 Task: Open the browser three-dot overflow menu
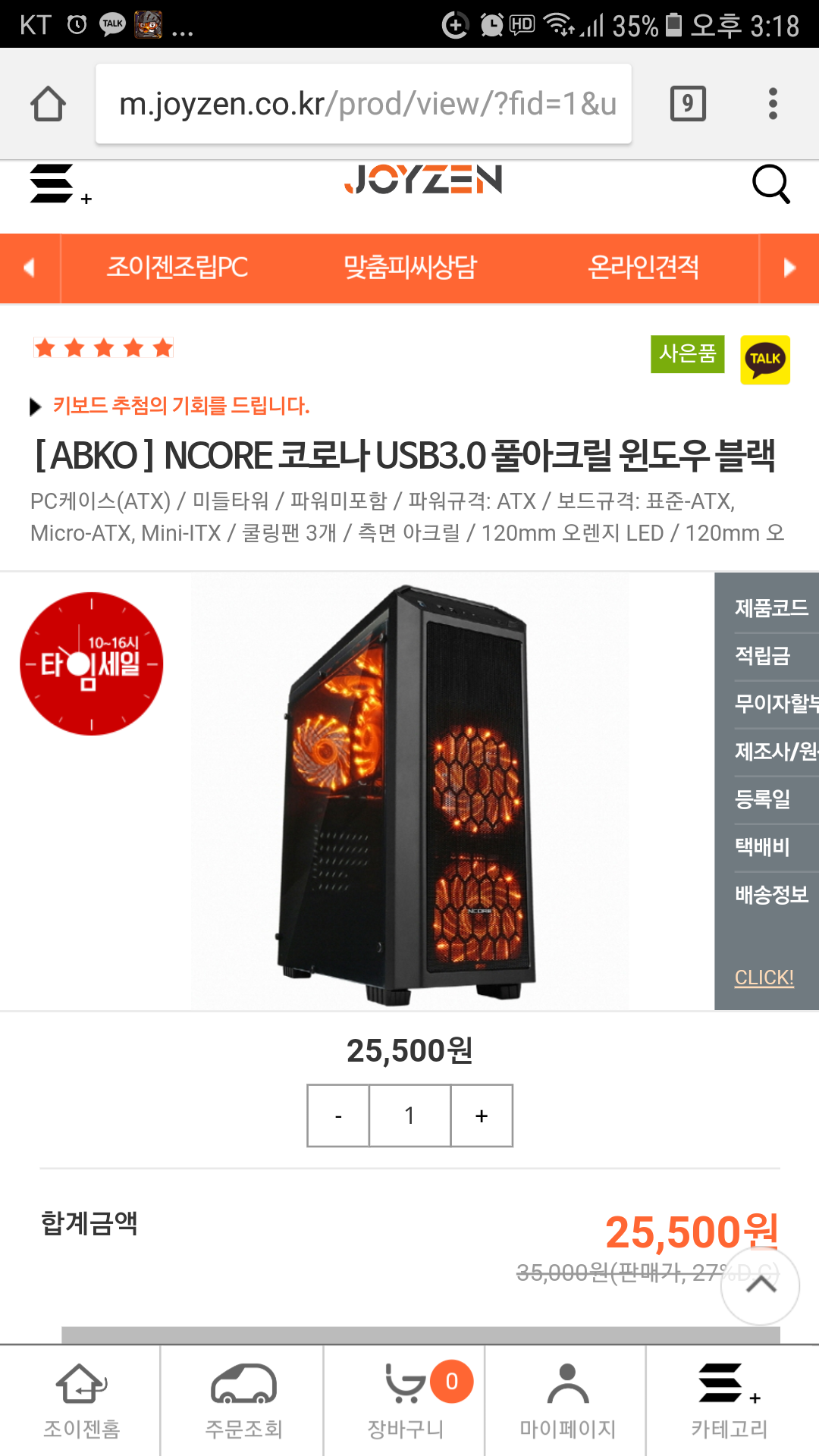pos(773,104)
